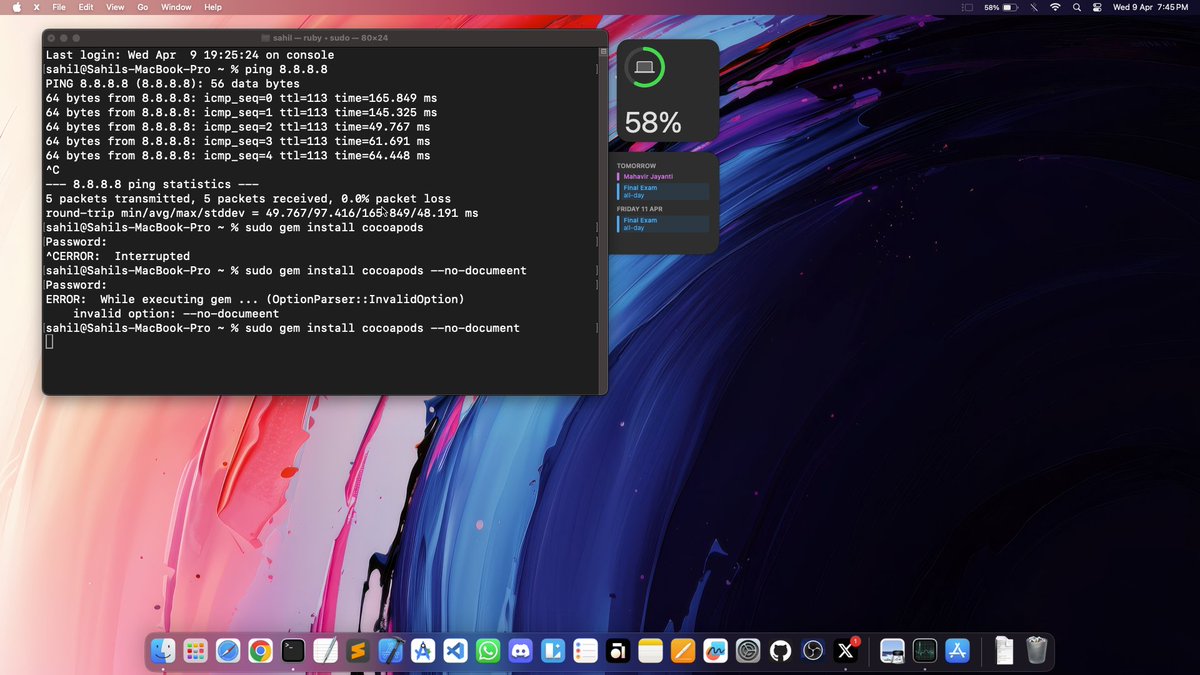Open the Mahavir Jayanti calendar event
The image size is (1200, 675).
pos(663,176)
